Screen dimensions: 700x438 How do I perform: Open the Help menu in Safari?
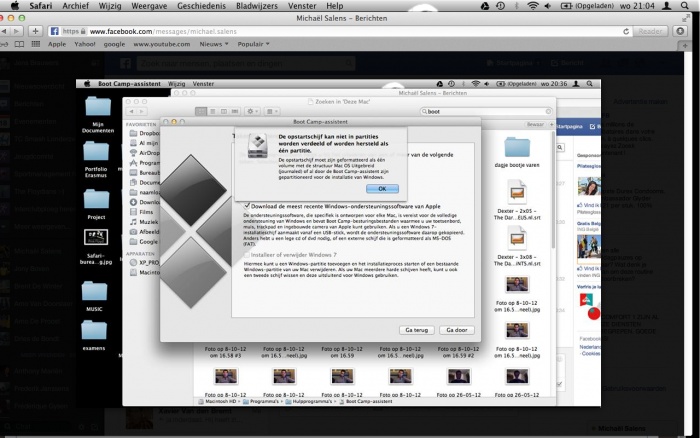[x=334, y=6]
